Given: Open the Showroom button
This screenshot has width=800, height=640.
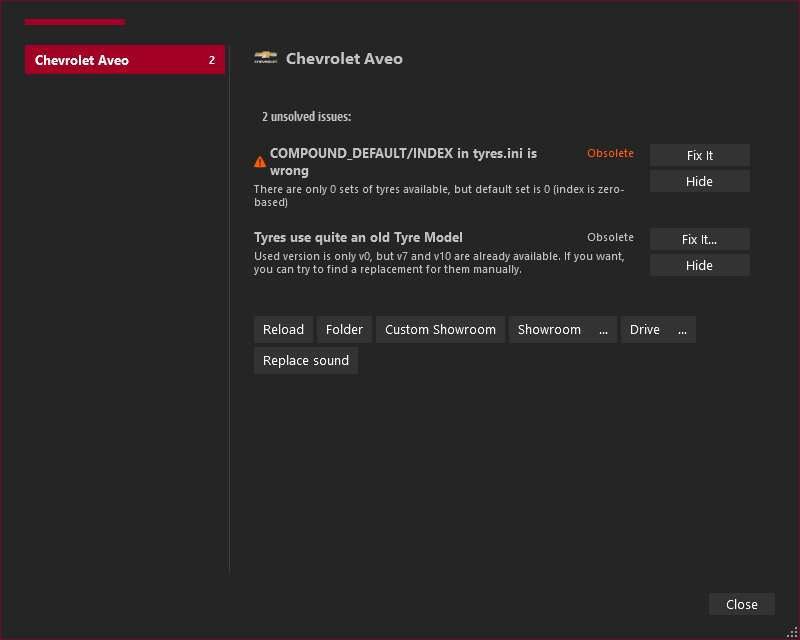Looking at the screenshot, I should [x=549, y=329].
